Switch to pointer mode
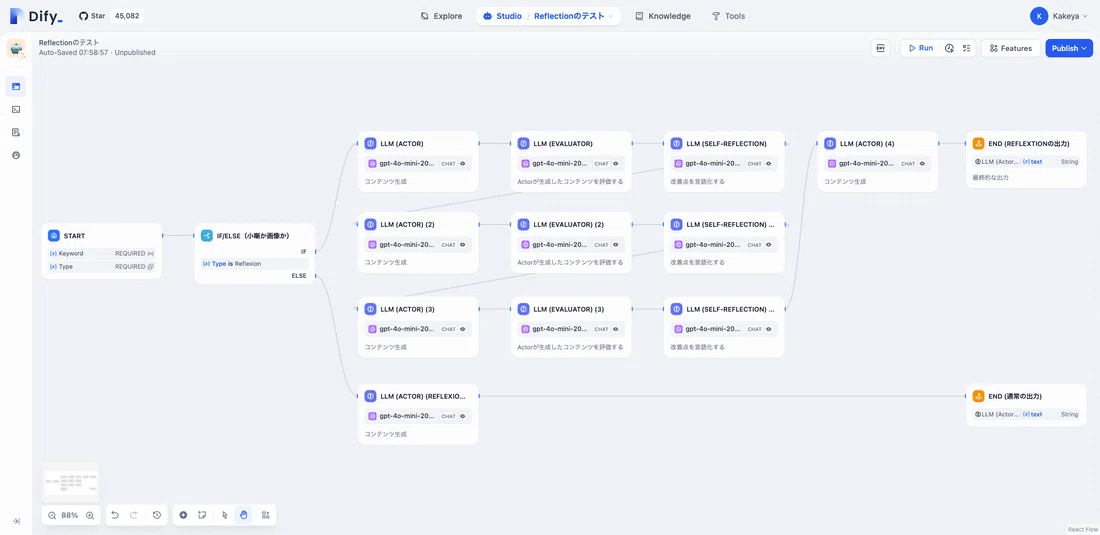Viewport: 1100px width, 535px height. pos(224,515)
